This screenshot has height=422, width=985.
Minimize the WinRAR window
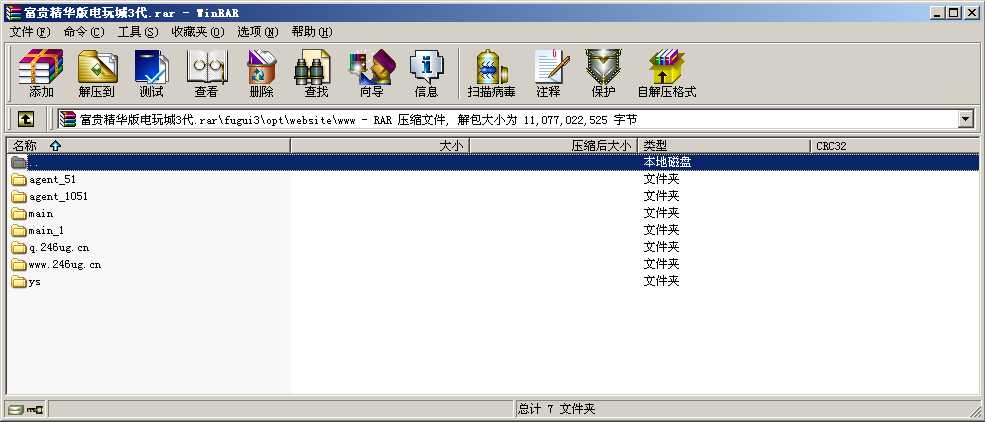coord(939,12)
